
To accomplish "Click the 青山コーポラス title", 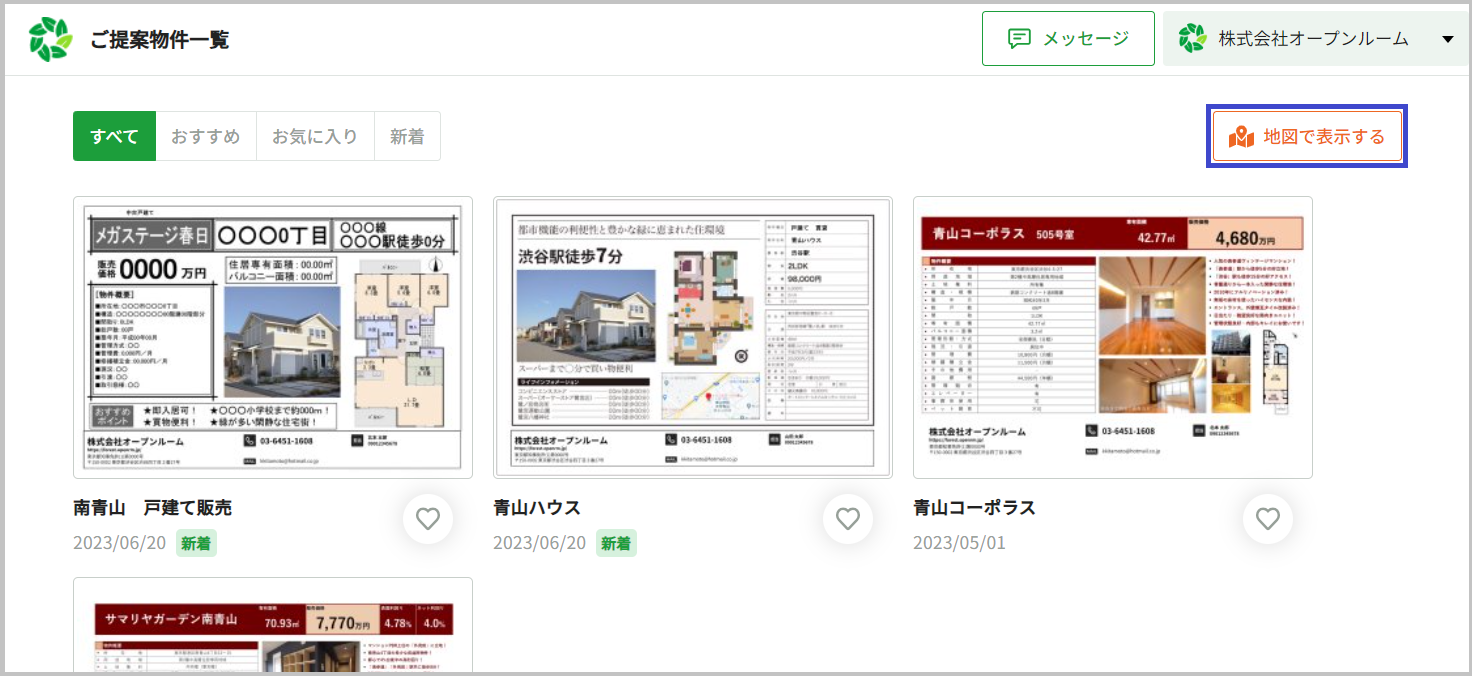I will [974, 508].
